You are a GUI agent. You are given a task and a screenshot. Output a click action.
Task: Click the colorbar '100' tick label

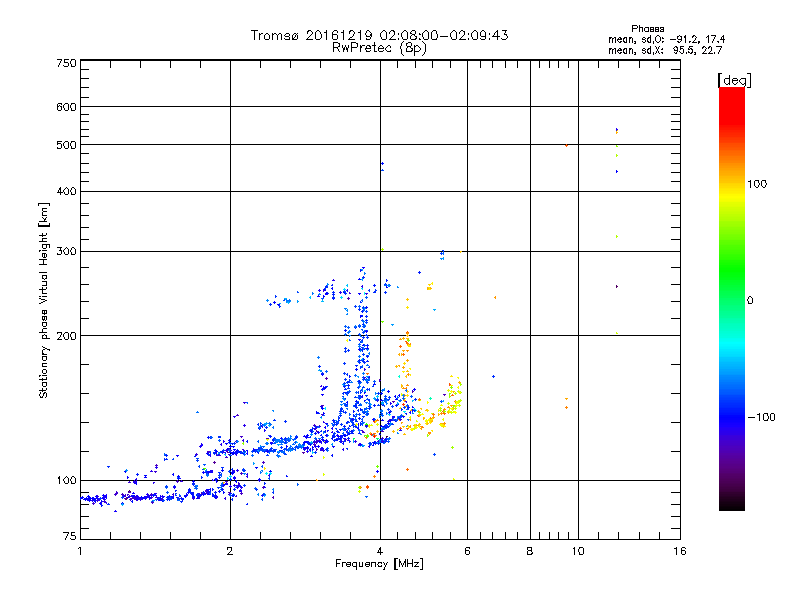(x=757, y=184)
